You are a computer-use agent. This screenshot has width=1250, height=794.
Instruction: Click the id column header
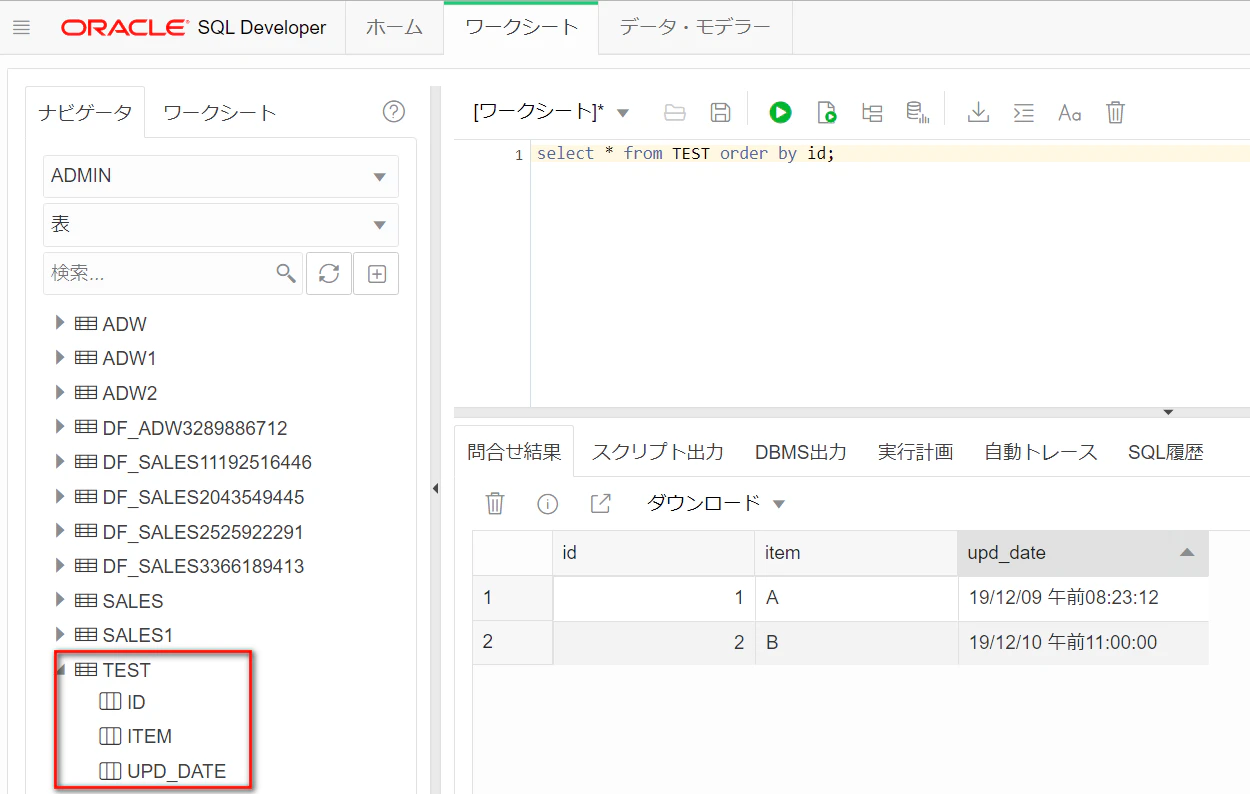click(653, 553)
